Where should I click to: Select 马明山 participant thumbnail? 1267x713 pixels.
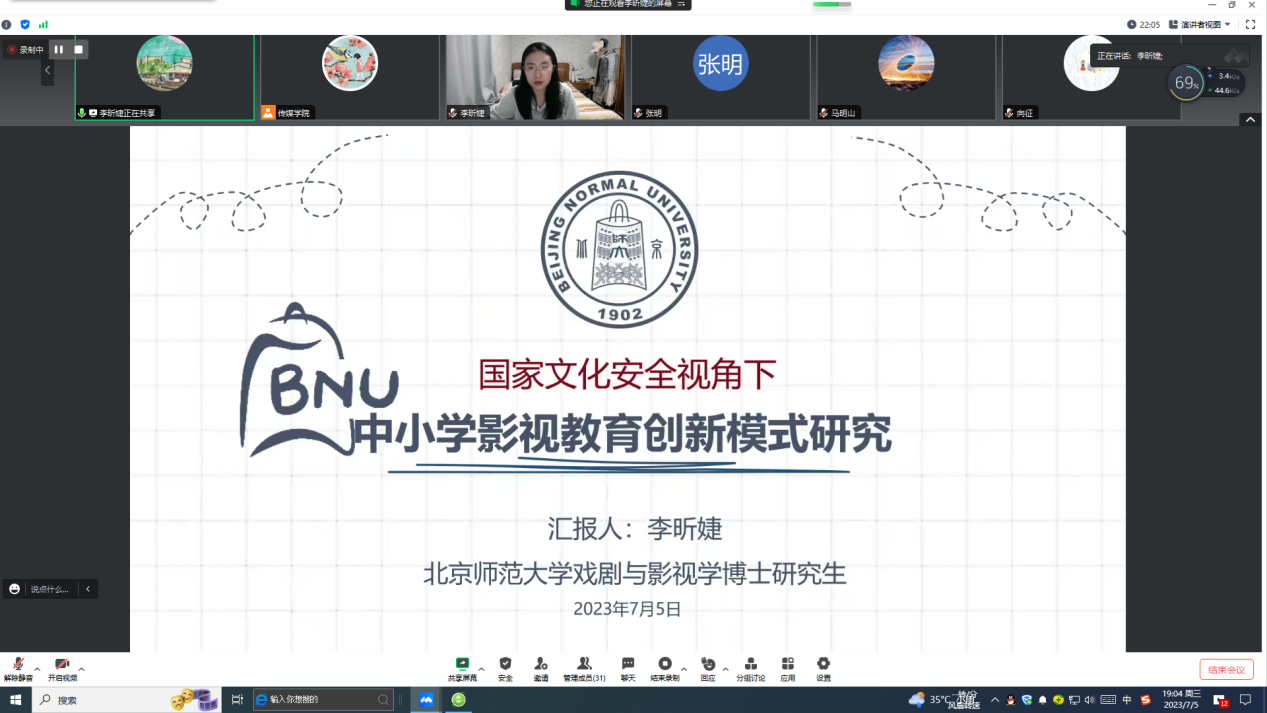906,78
